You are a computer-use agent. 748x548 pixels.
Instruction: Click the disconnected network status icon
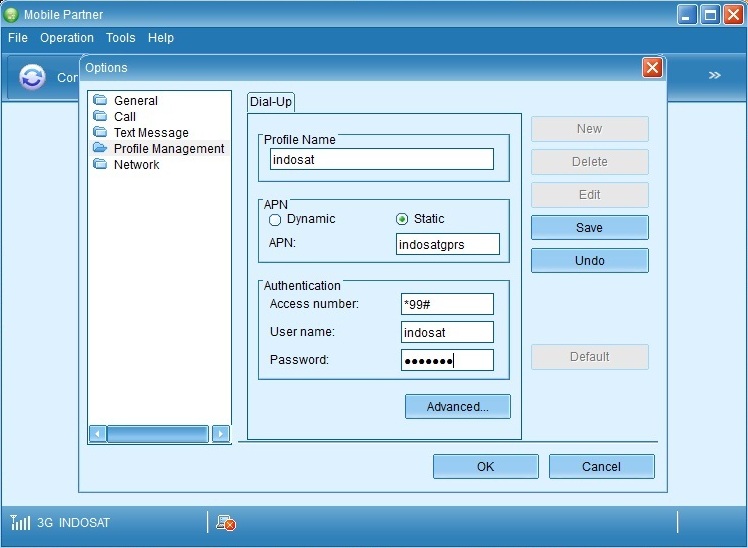click(226, 523)
